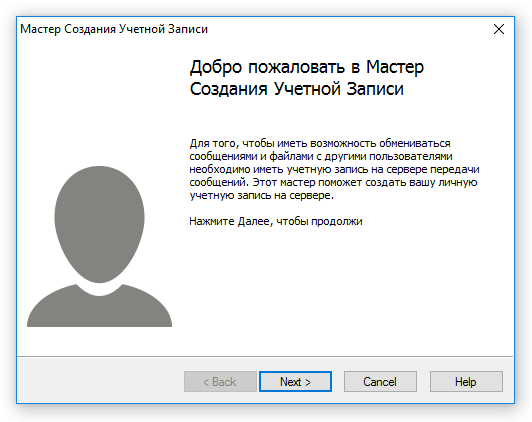Click the empty title bar area beside the X
532x422 pixels.
[x=348, y=29]
